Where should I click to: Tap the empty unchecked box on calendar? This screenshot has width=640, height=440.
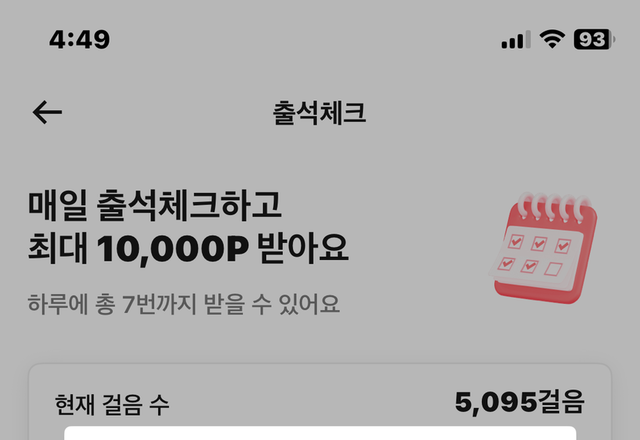553,269
